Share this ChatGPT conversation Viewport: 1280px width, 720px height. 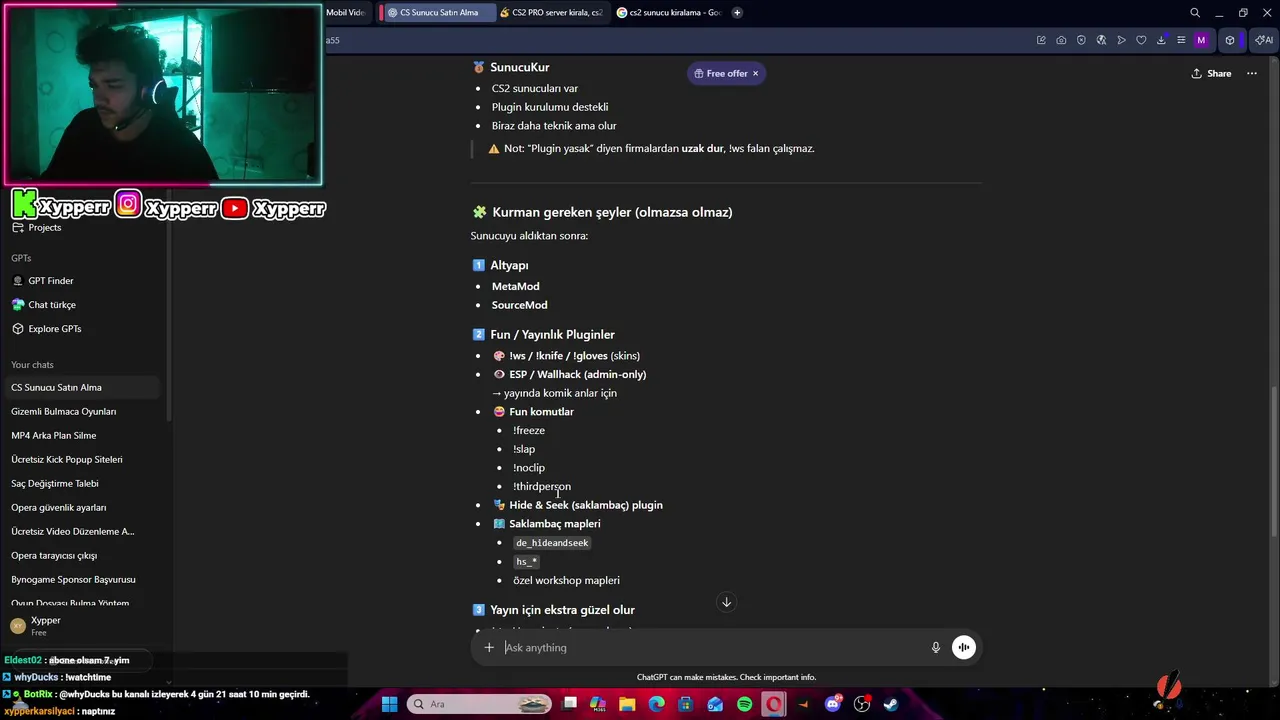point(1211,73)
